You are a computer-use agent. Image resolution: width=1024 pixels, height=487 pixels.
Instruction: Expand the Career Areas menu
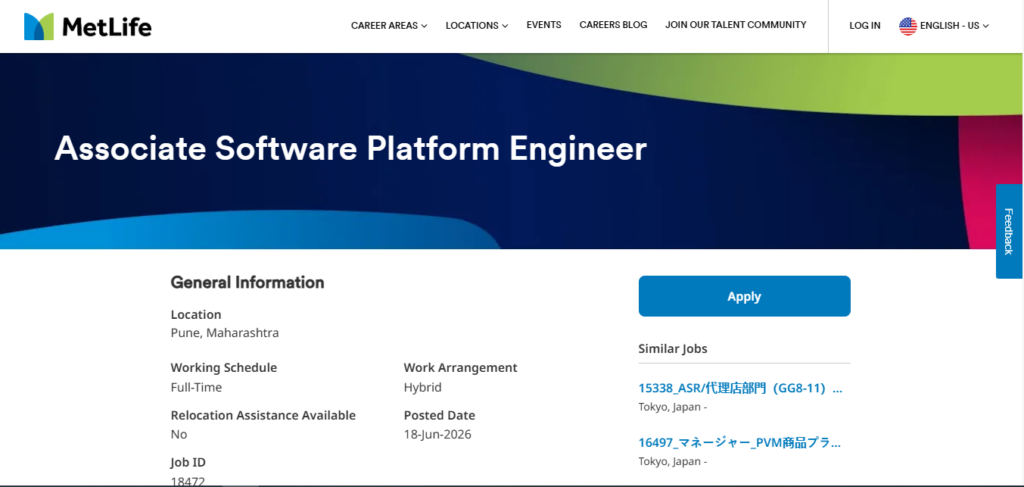tap(389, 25)
